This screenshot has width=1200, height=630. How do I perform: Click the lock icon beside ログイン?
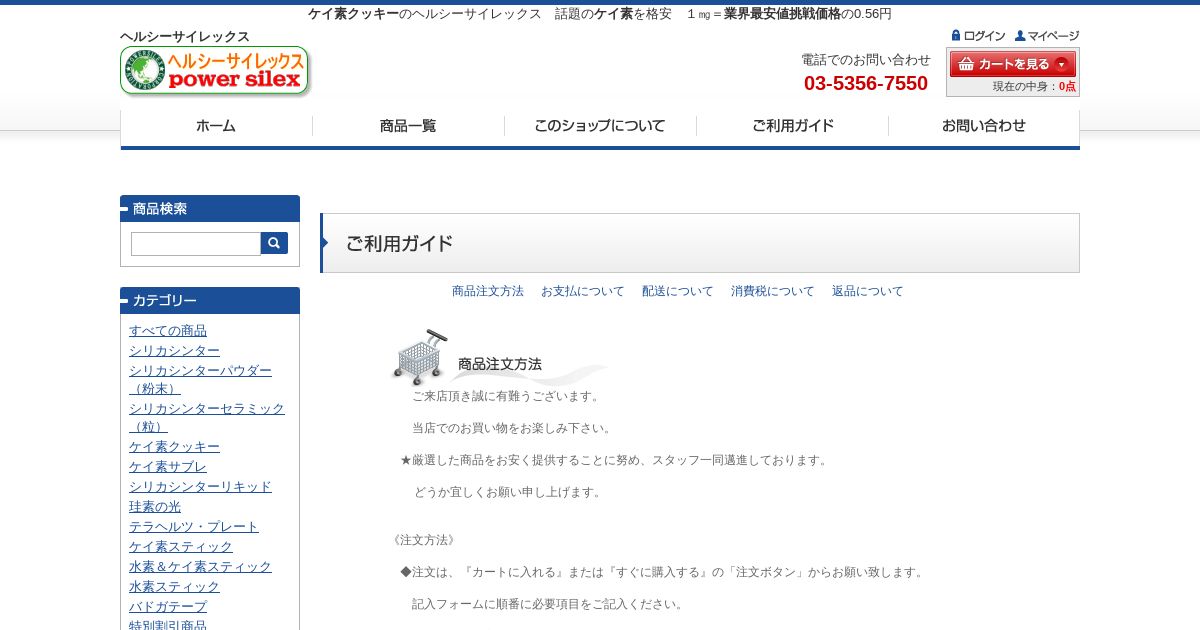(956, 35)
